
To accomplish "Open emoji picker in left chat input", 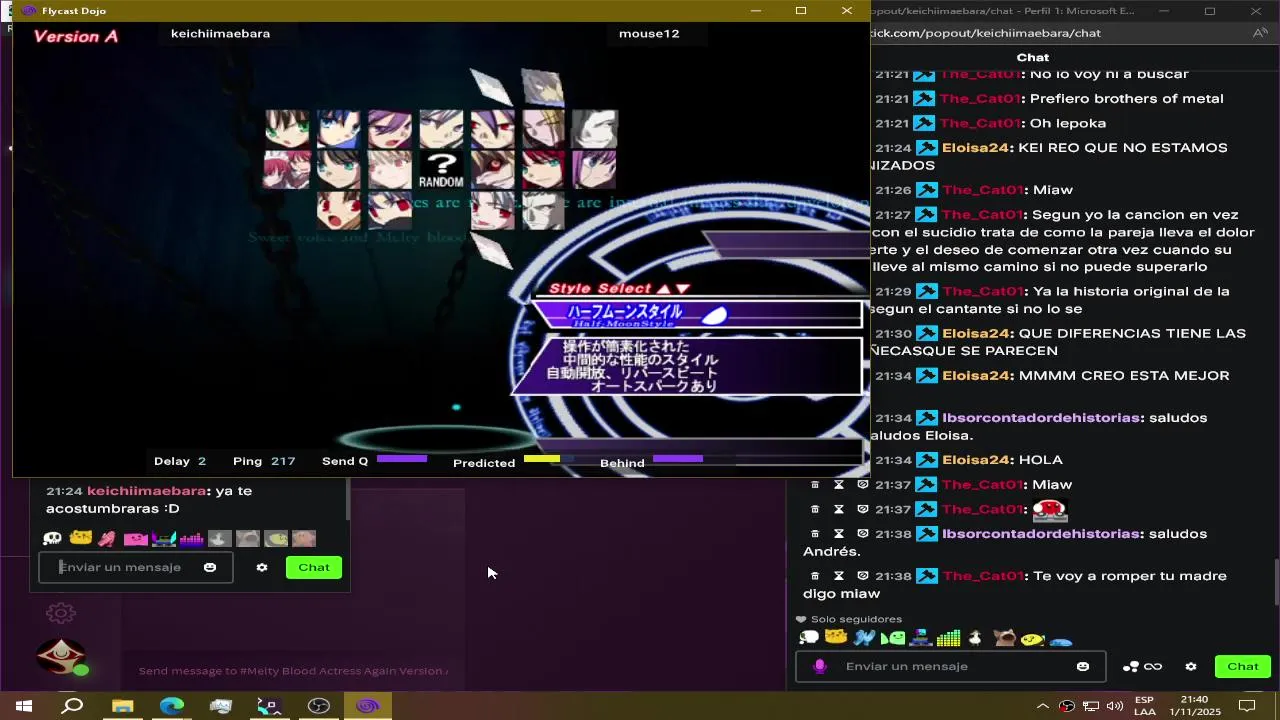I will point(210,567).
